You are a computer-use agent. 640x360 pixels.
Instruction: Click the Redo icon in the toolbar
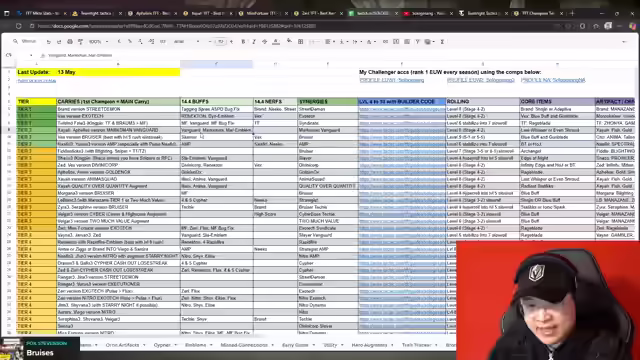(59, 42)
